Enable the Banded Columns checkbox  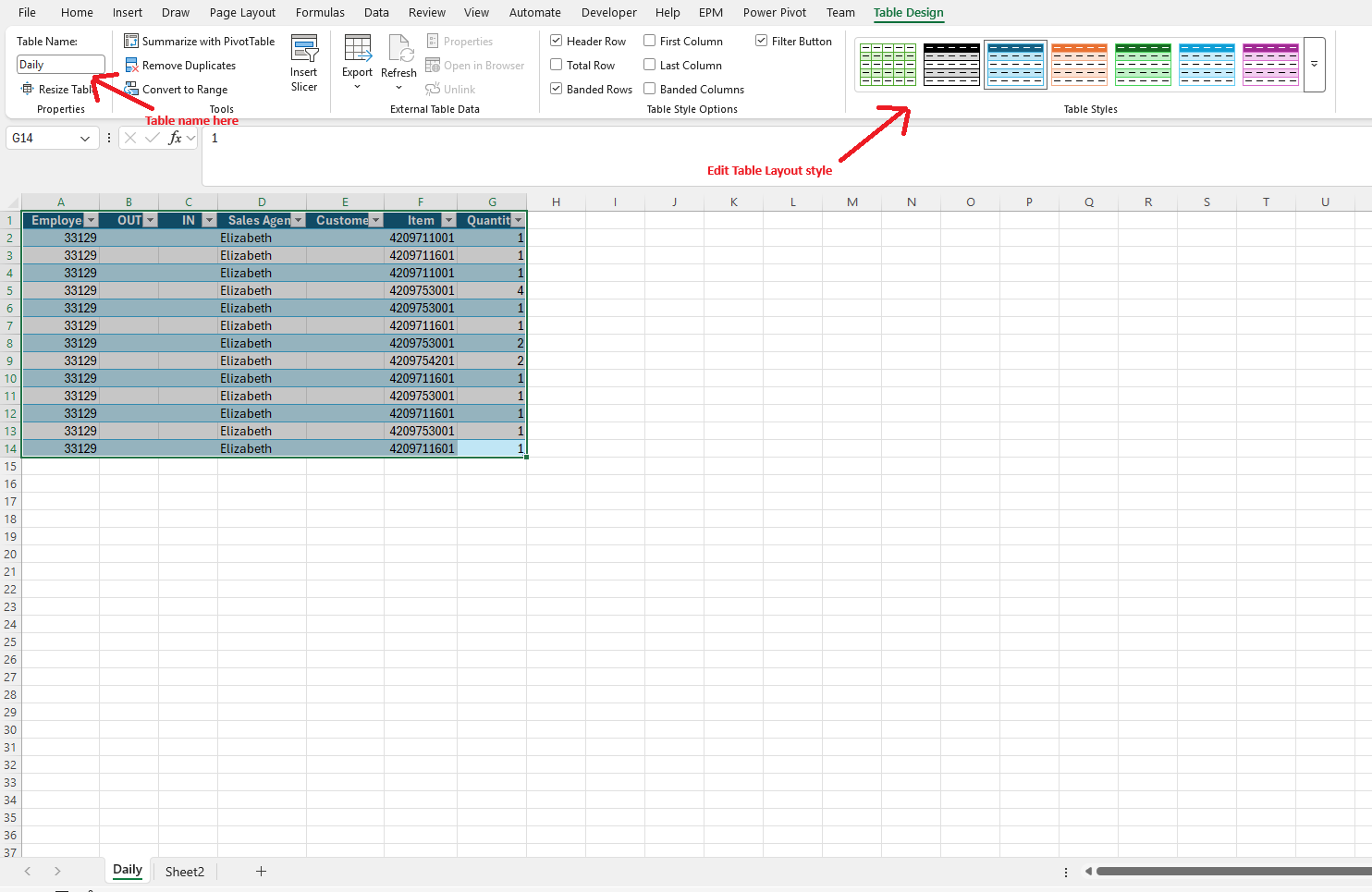point(650,89)
